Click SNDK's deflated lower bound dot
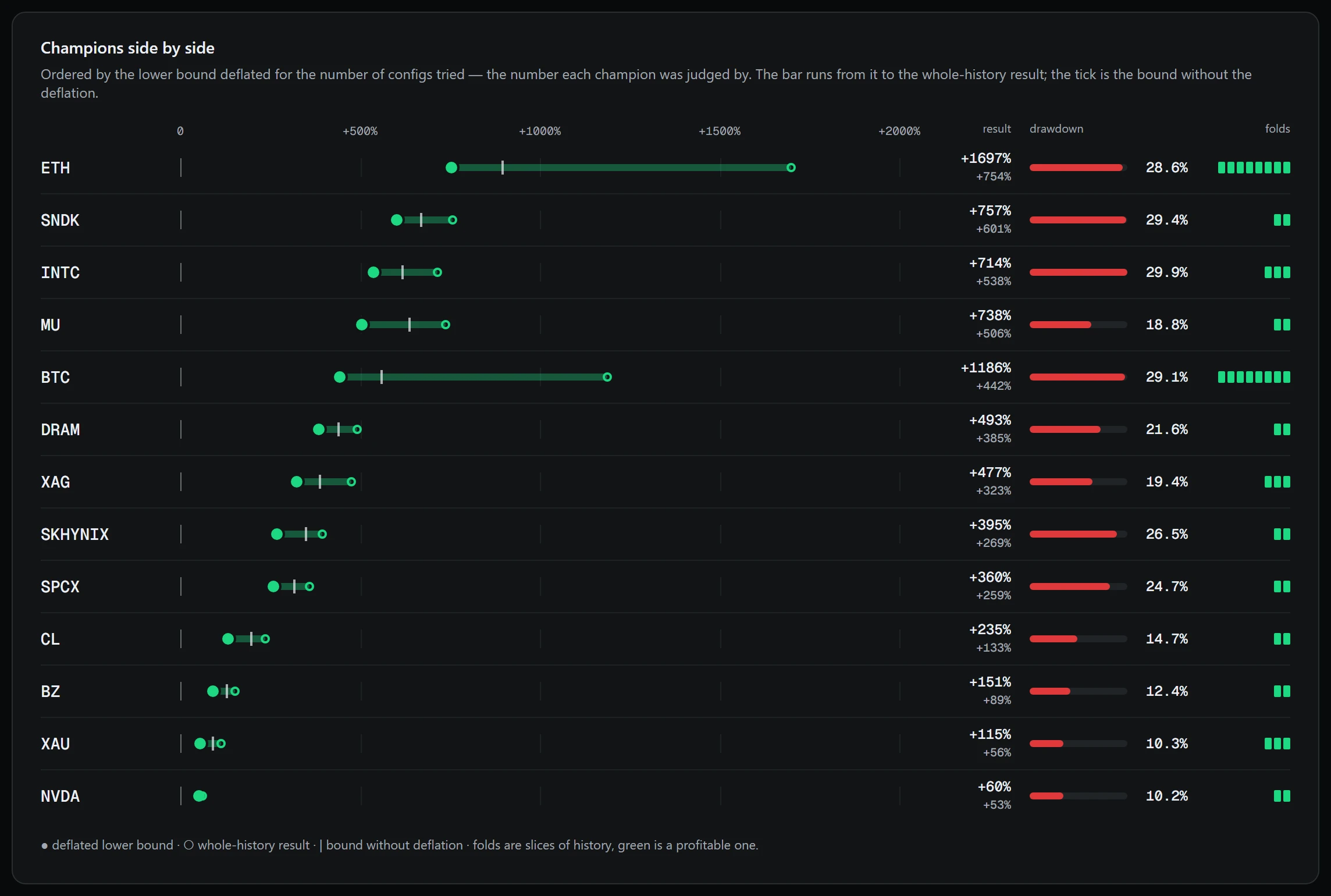 point(397,220)
